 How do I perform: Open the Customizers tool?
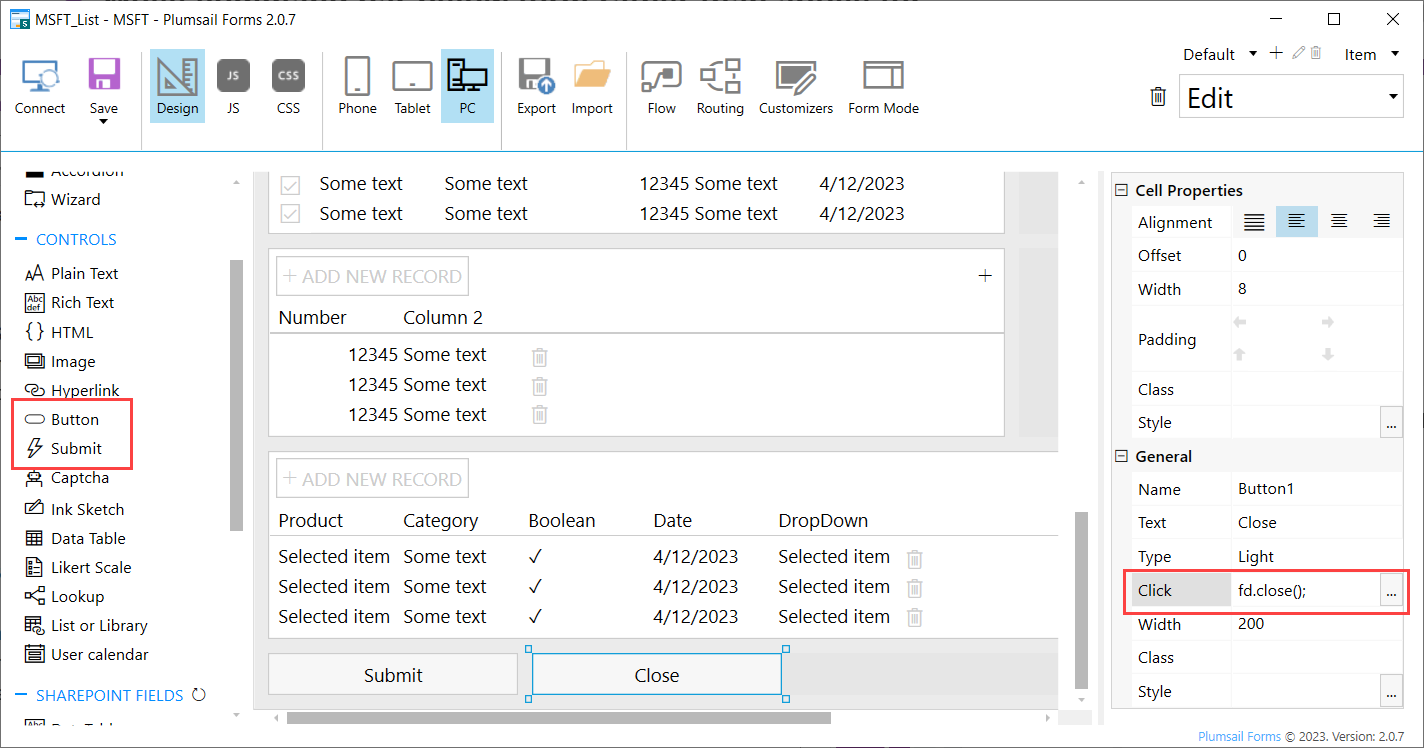pos(795,86)
